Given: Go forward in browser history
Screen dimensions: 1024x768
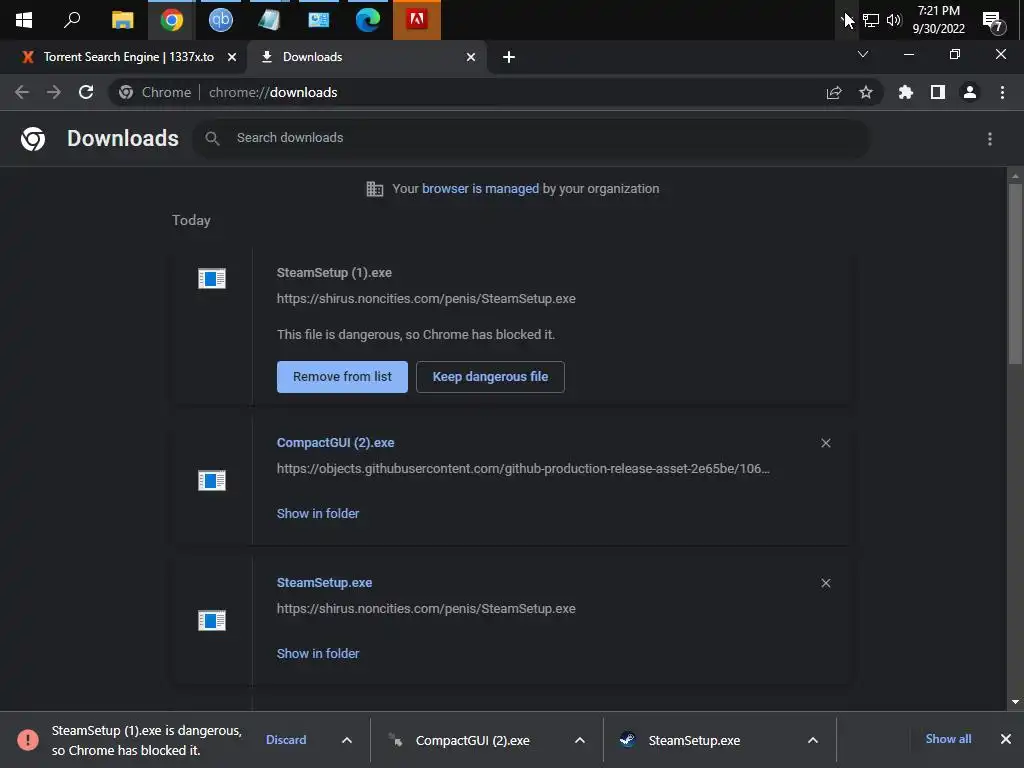Looking at the screenshot, I should (x=54, y=92).
